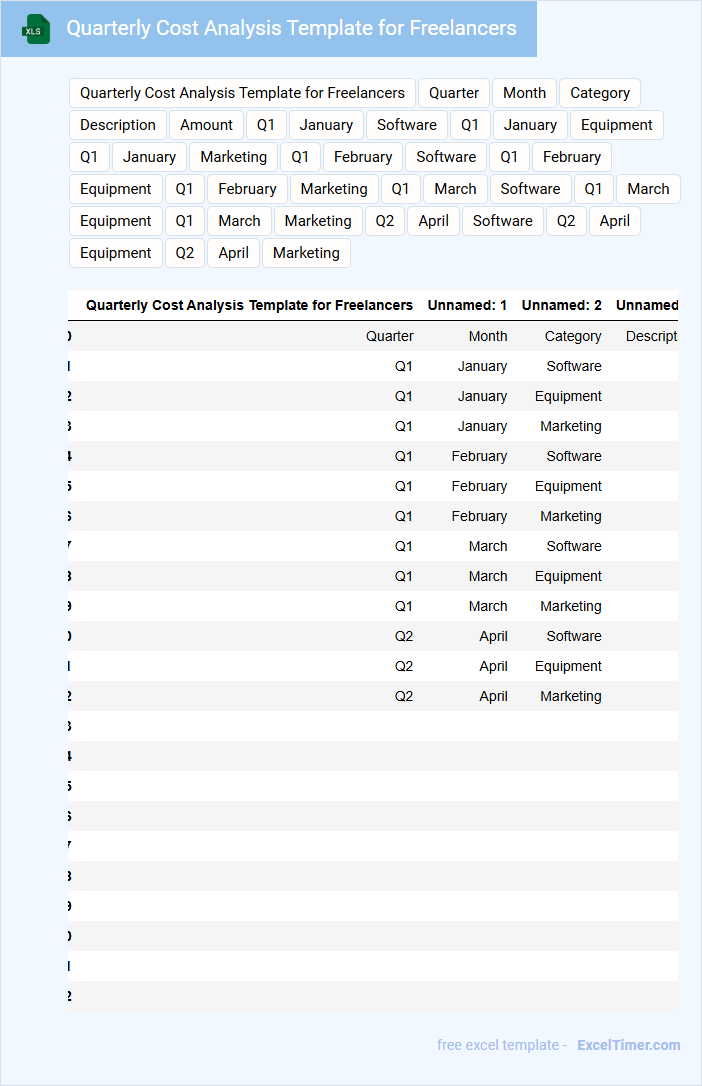Click the 'free excel template -' footer text

pyautogui.click(x=502, y=1045)
